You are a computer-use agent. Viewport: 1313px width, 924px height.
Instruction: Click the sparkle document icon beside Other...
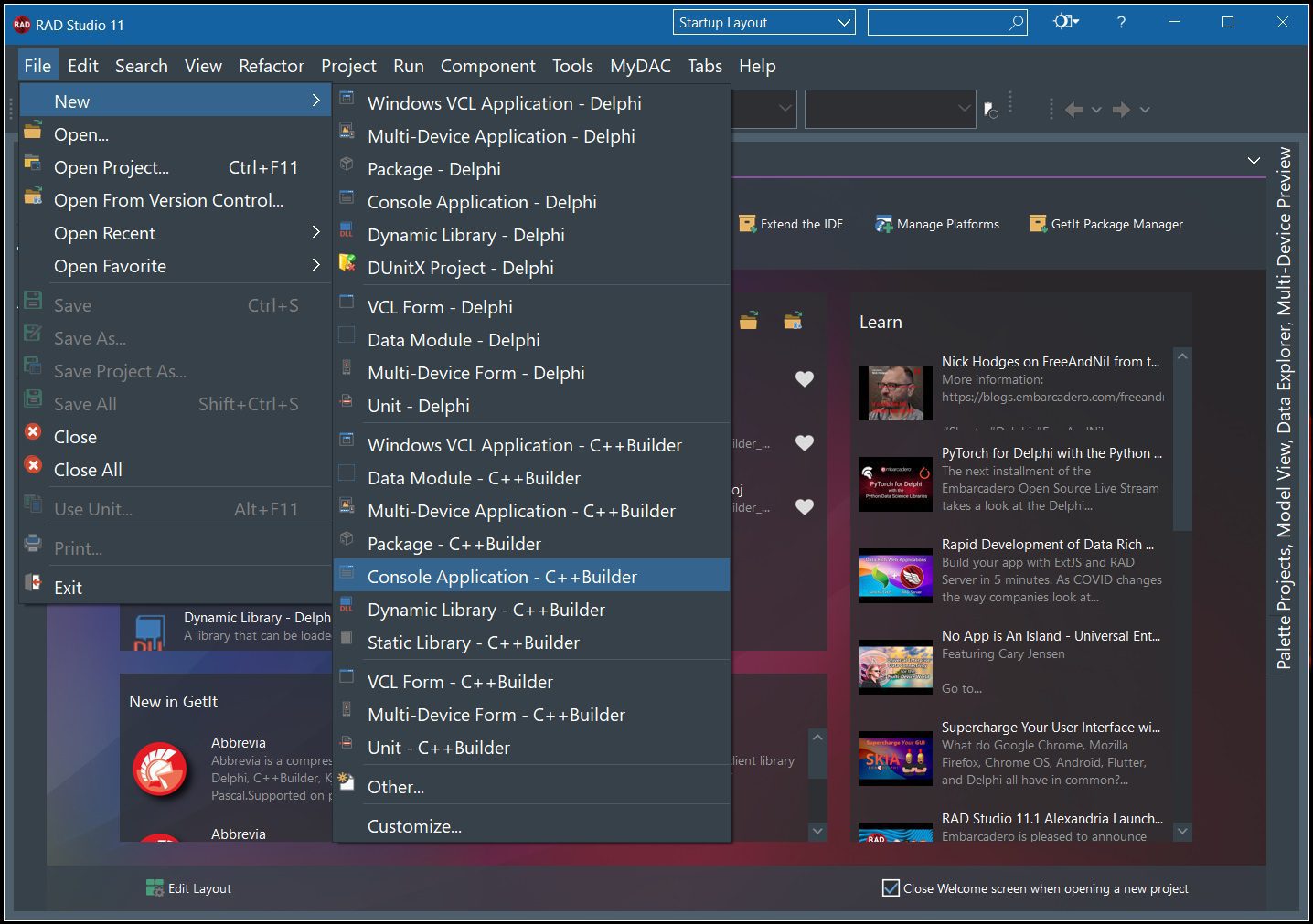coord(346,781)
